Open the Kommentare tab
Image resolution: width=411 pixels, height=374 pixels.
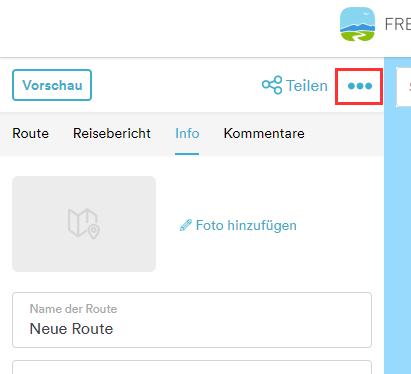coord(264,133)
